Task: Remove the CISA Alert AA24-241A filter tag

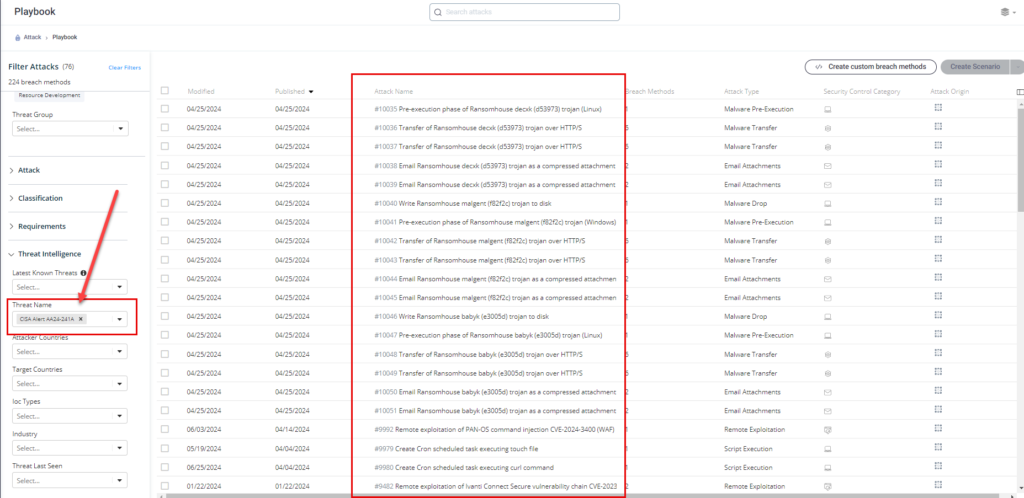Action: pyautogui.click(x=82, y=319)
